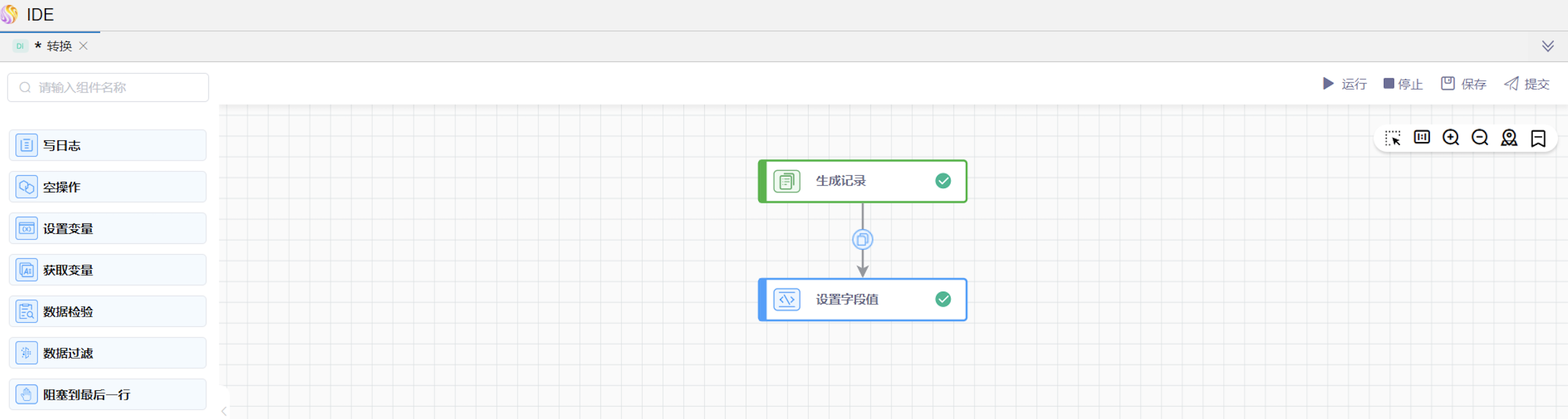Zoom in on the canvas
Screen dimensions: 1568x419
pos(1451,138)
